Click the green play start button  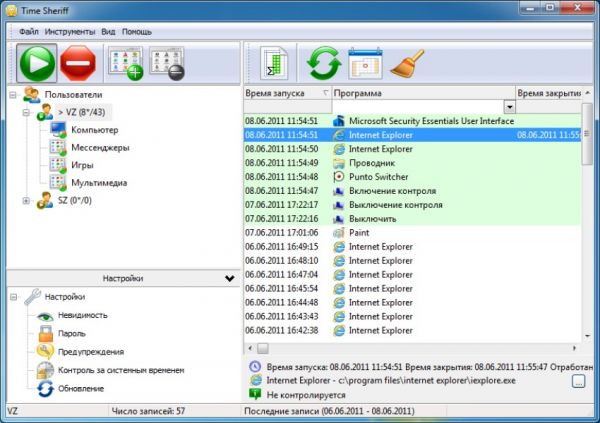pyautogui.click(x=37, y=64)
